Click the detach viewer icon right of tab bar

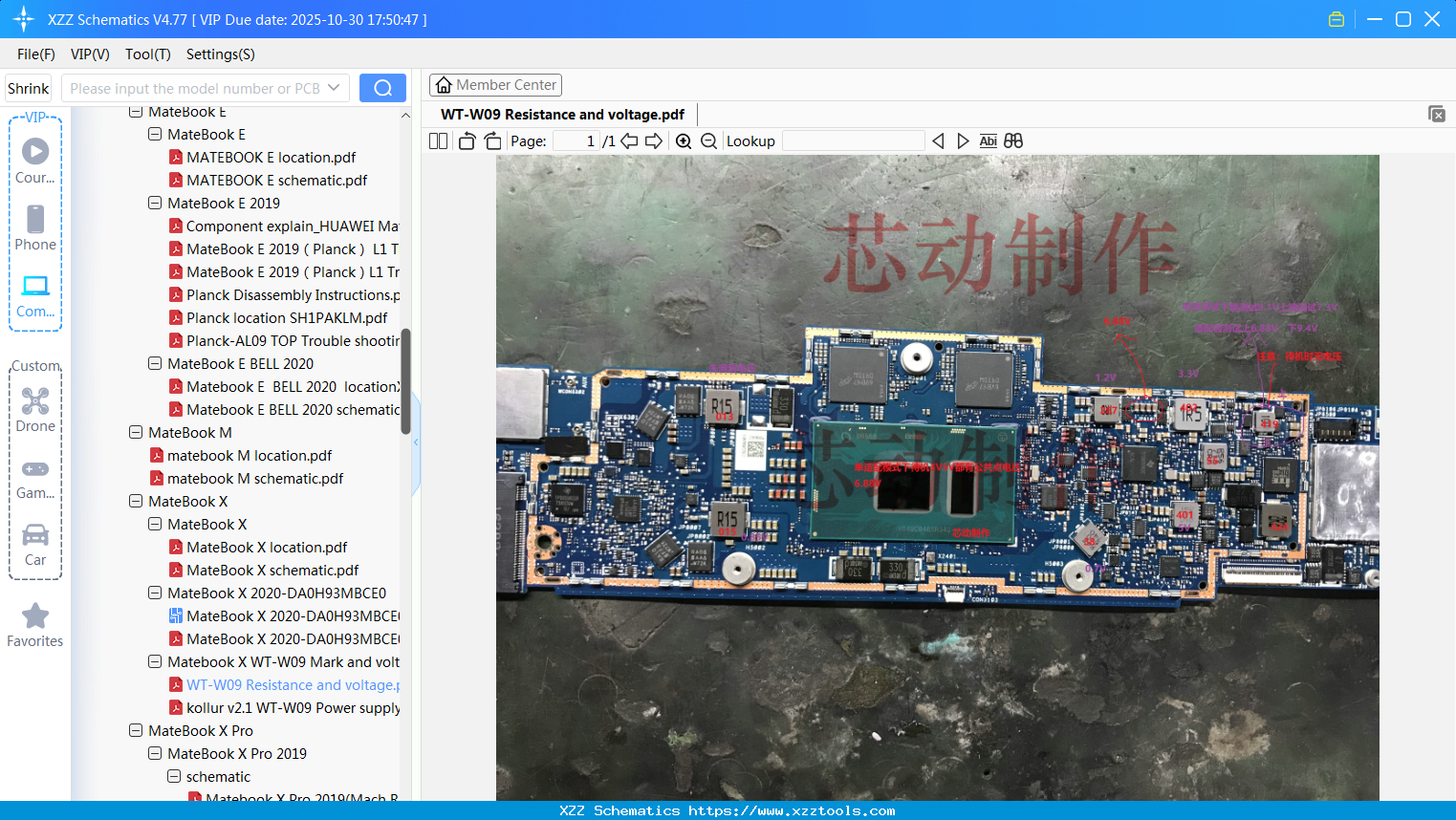click(x=1437, y=114)
